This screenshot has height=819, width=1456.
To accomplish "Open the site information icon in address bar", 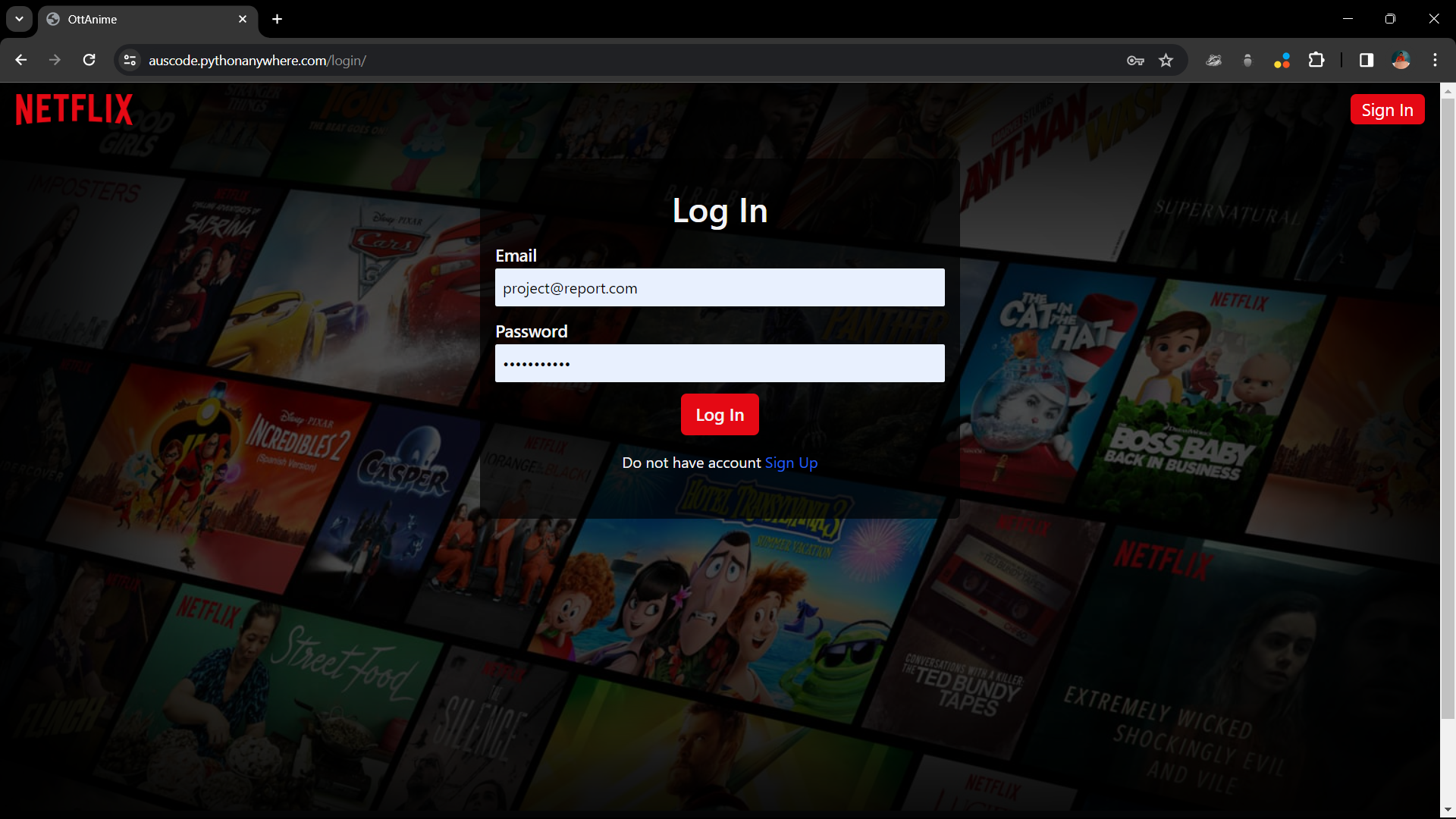I will click(x=130, y=60).
